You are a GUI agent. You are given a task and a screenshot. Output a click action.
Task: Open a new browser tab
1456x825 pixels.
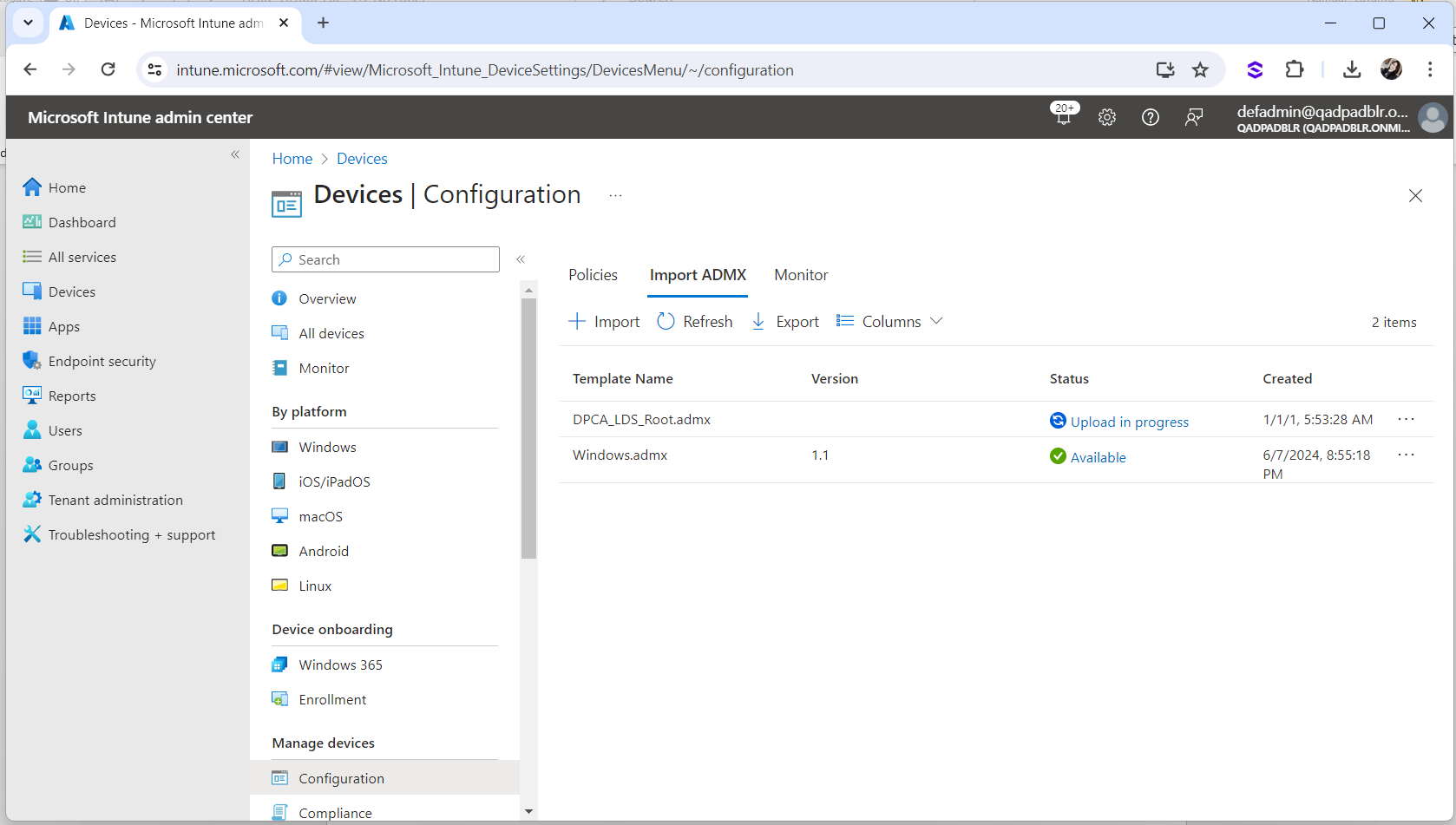(x=323, y=23)
